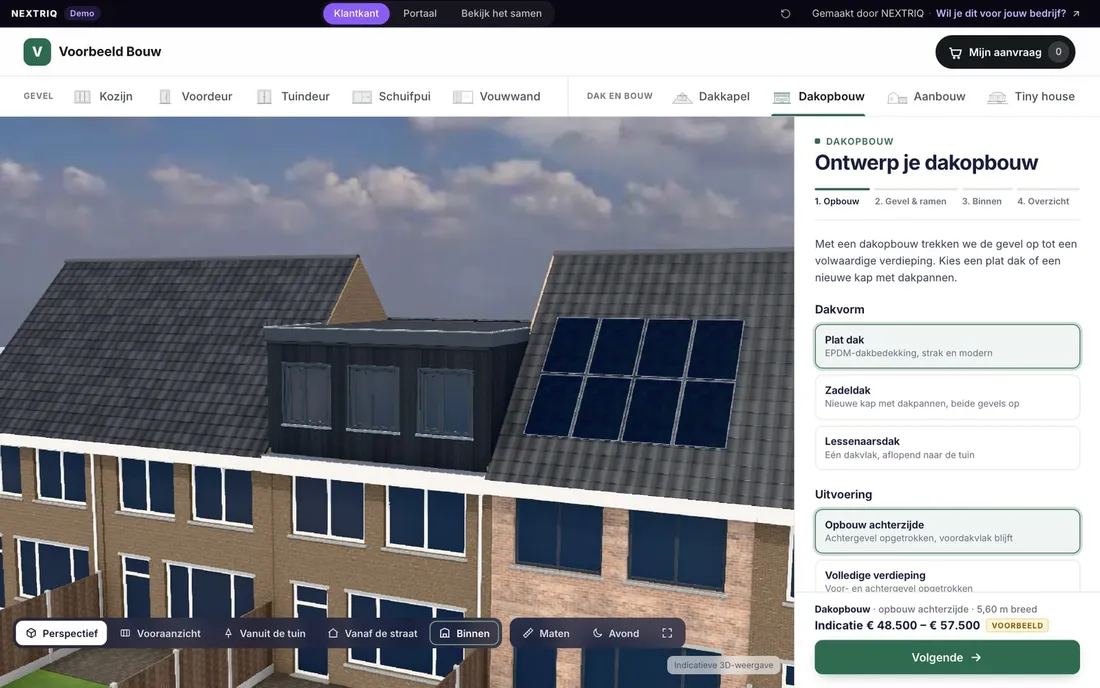Click the Kozijn window frame icon

coord(82,97)
